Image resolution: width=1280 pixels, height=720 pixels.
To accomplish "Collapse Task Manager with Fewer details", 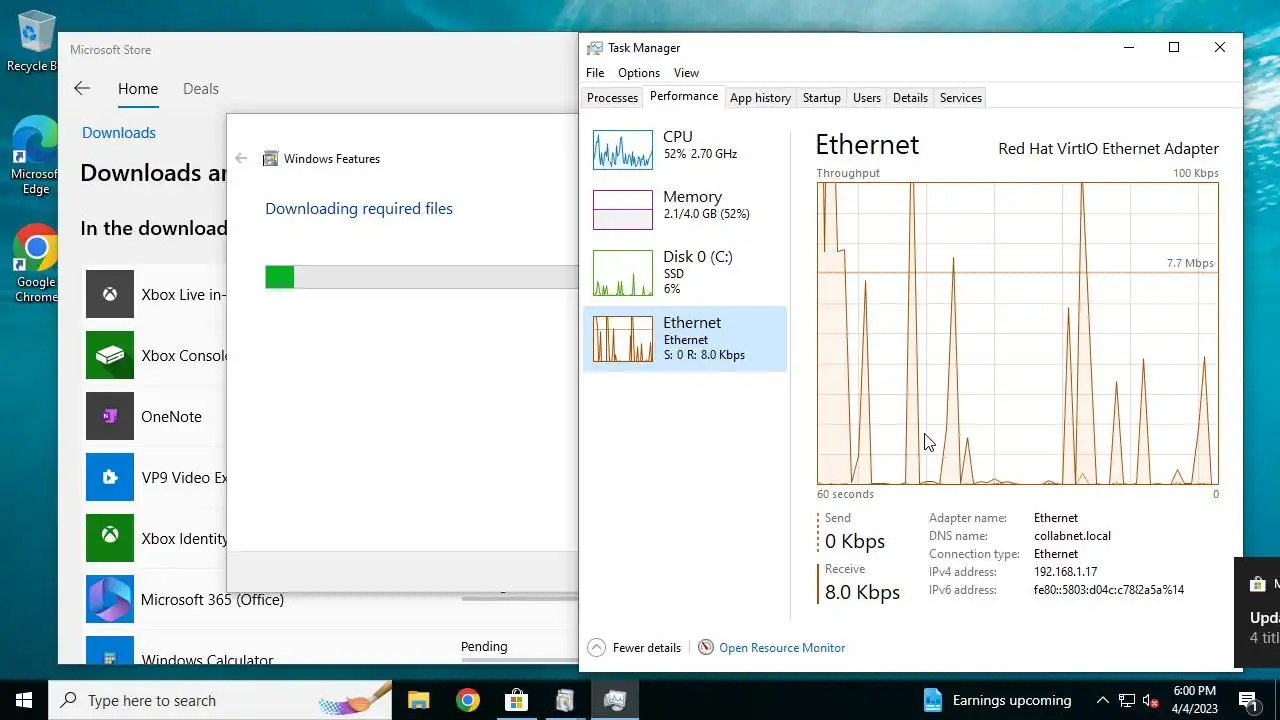I will pos(634,648).
